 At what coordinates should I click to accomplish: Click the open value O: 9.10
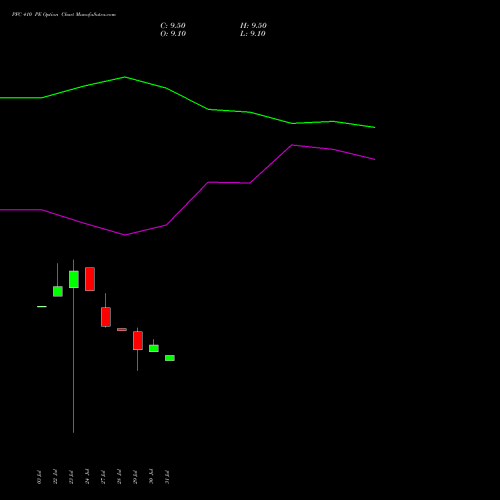[173, 34]
